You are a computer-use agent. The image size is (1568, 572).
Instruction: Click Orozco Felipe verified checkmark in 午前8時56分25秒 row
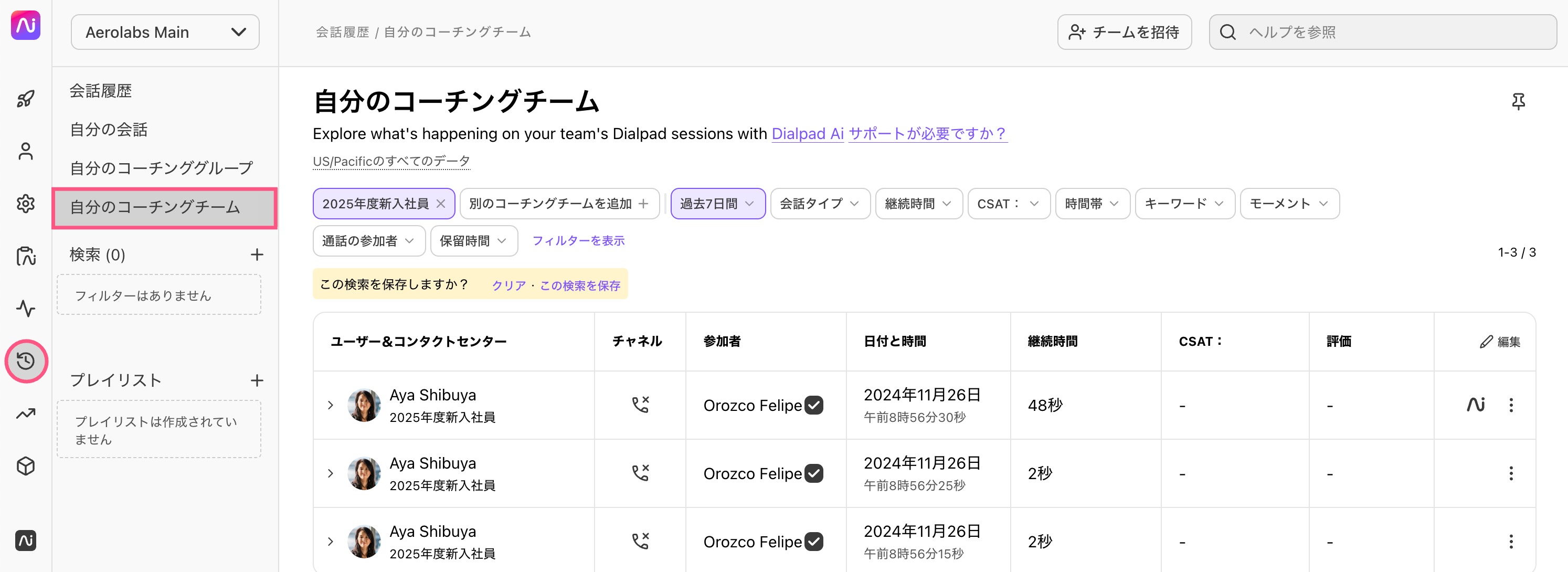[814, 473]
